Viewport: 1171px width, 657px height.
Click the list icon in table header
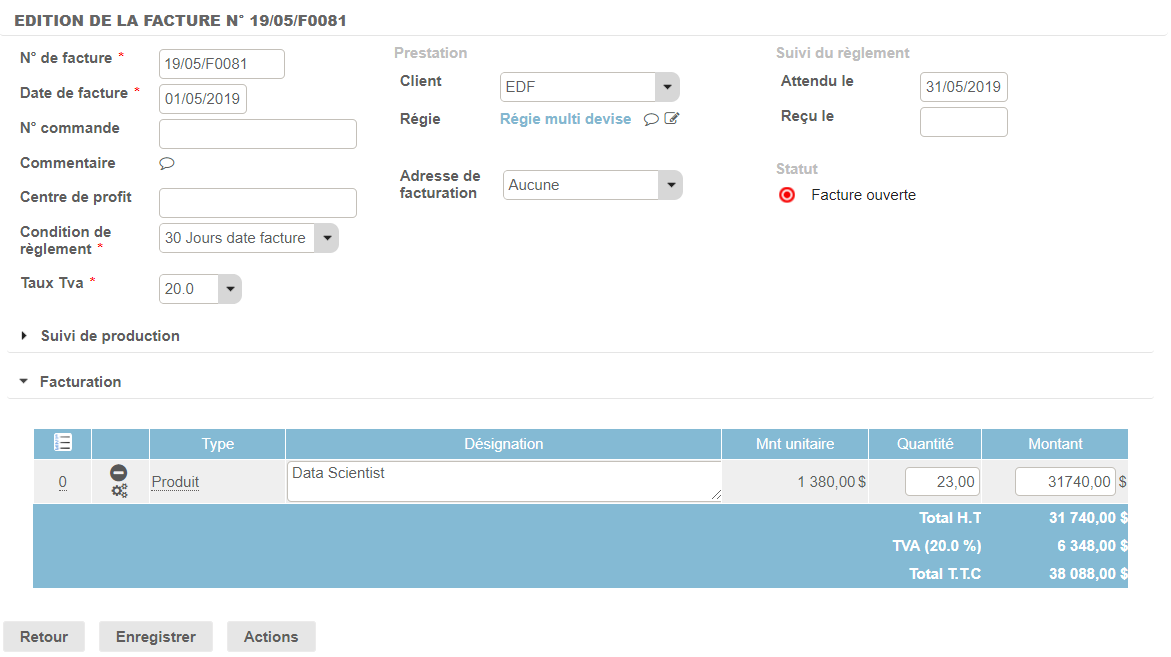point(62,443)
